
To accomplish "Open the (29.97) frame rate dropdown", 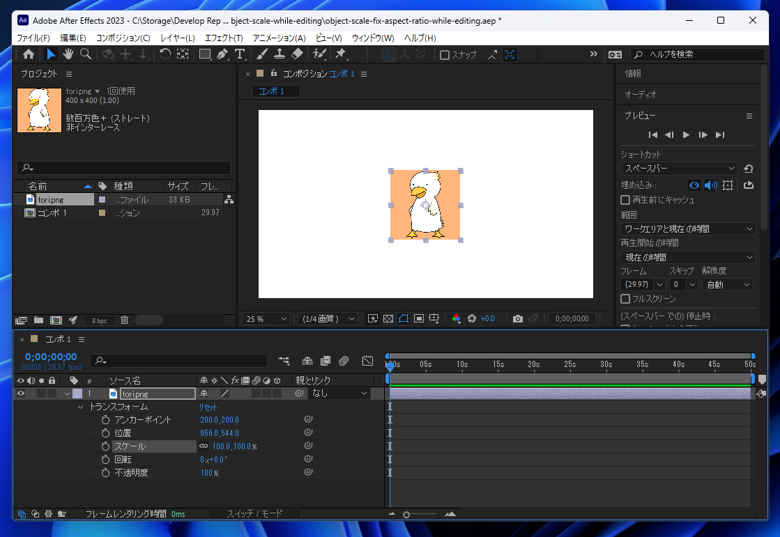I will 643,284.
